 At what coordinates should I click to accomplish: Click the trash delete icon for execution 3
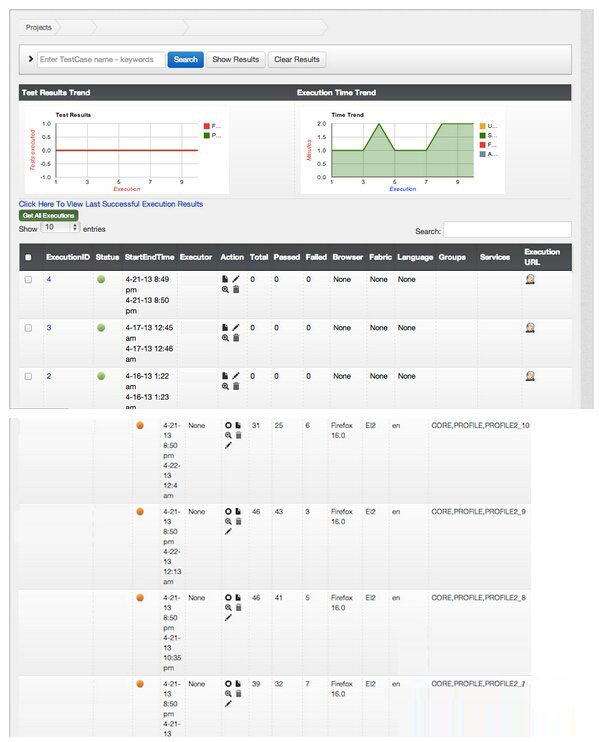coord(236,338)
